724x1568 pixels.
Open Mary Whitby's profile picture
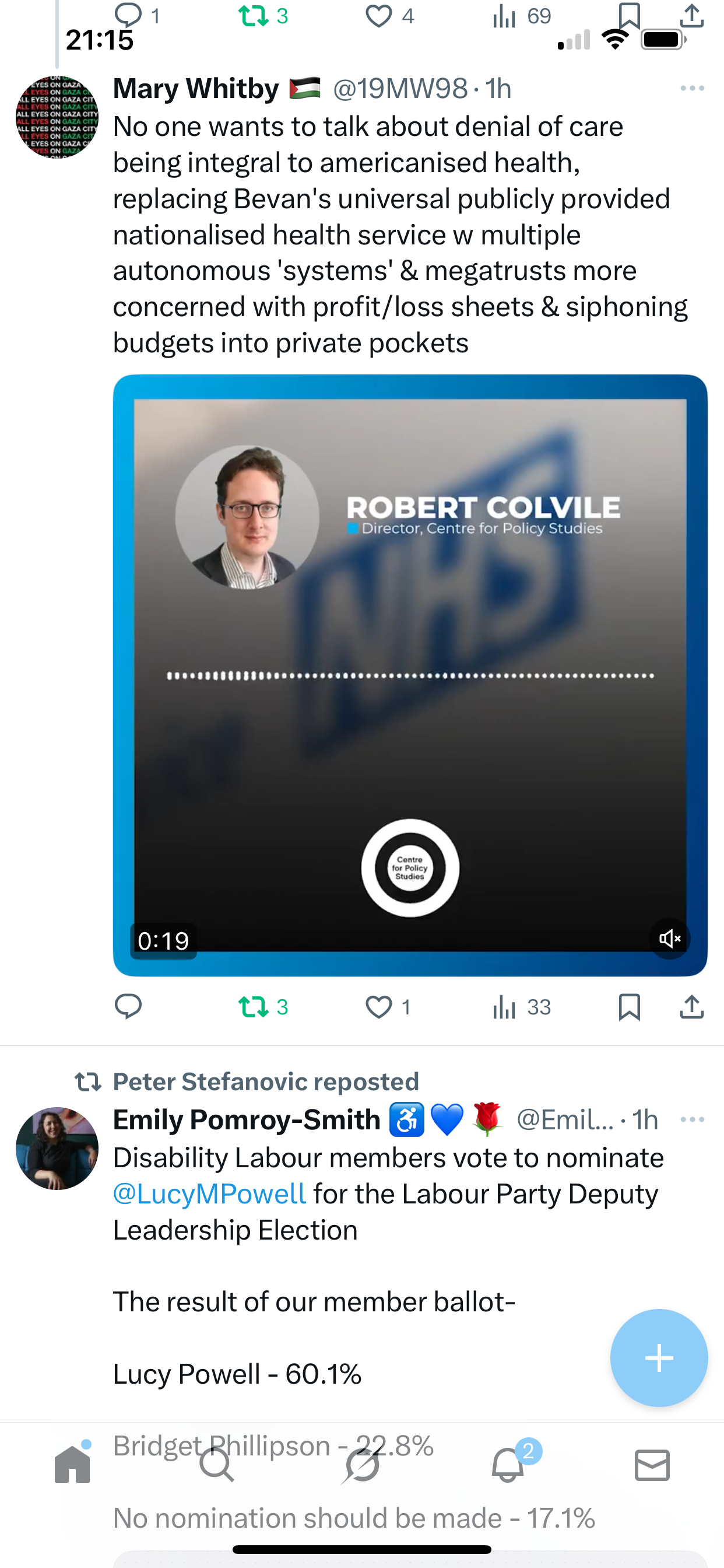(57, 117)
